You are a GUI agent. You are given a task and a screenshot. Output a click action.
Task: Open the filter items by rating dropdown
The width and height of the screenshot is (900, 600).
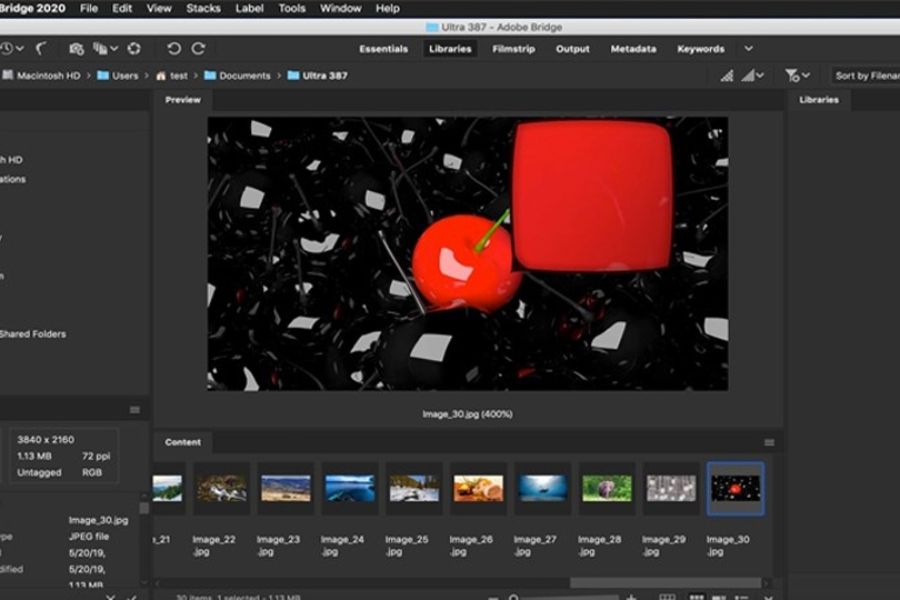[x=797, y=75]
